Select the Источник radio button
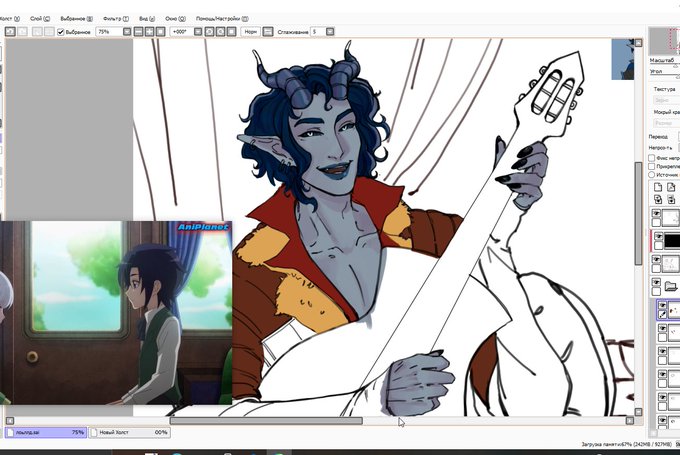 tap(651, 174)
